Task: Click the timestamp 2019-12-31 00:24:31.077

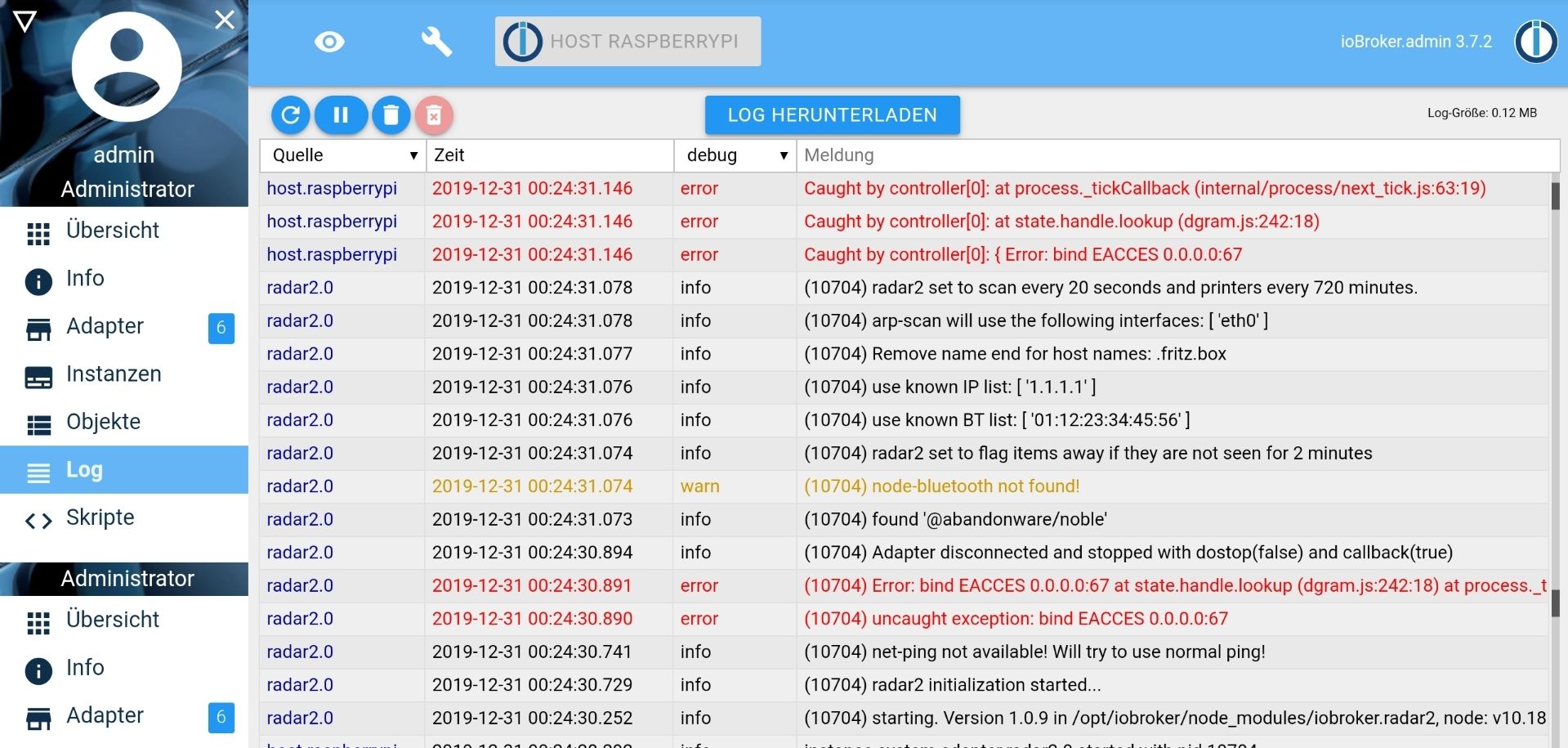Action: 532,354
